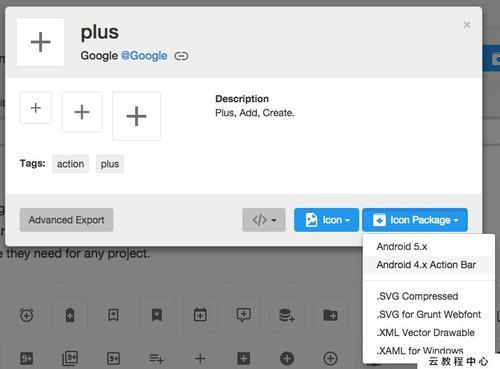This screenshot has height=369, width=500.
Task: Select the calendar-plus icon in grid
Action: (x=200, y=314)
